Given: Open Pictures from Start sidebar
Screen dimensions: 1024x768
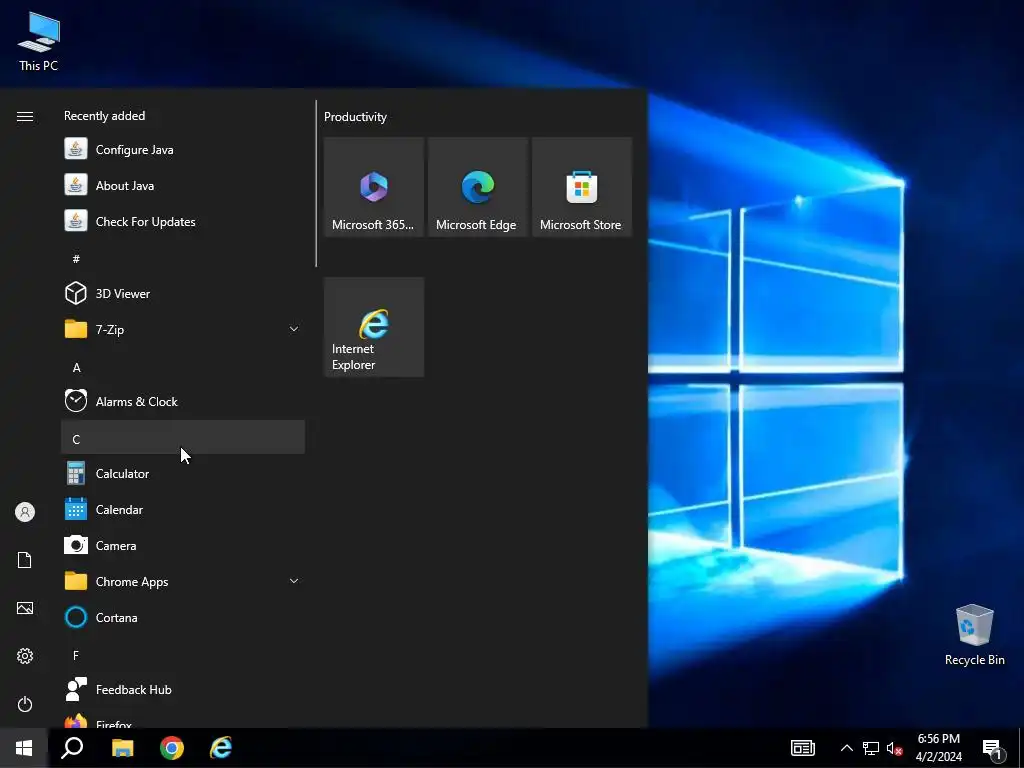Looking at the screenshot, I should click(x=25, y=608).
